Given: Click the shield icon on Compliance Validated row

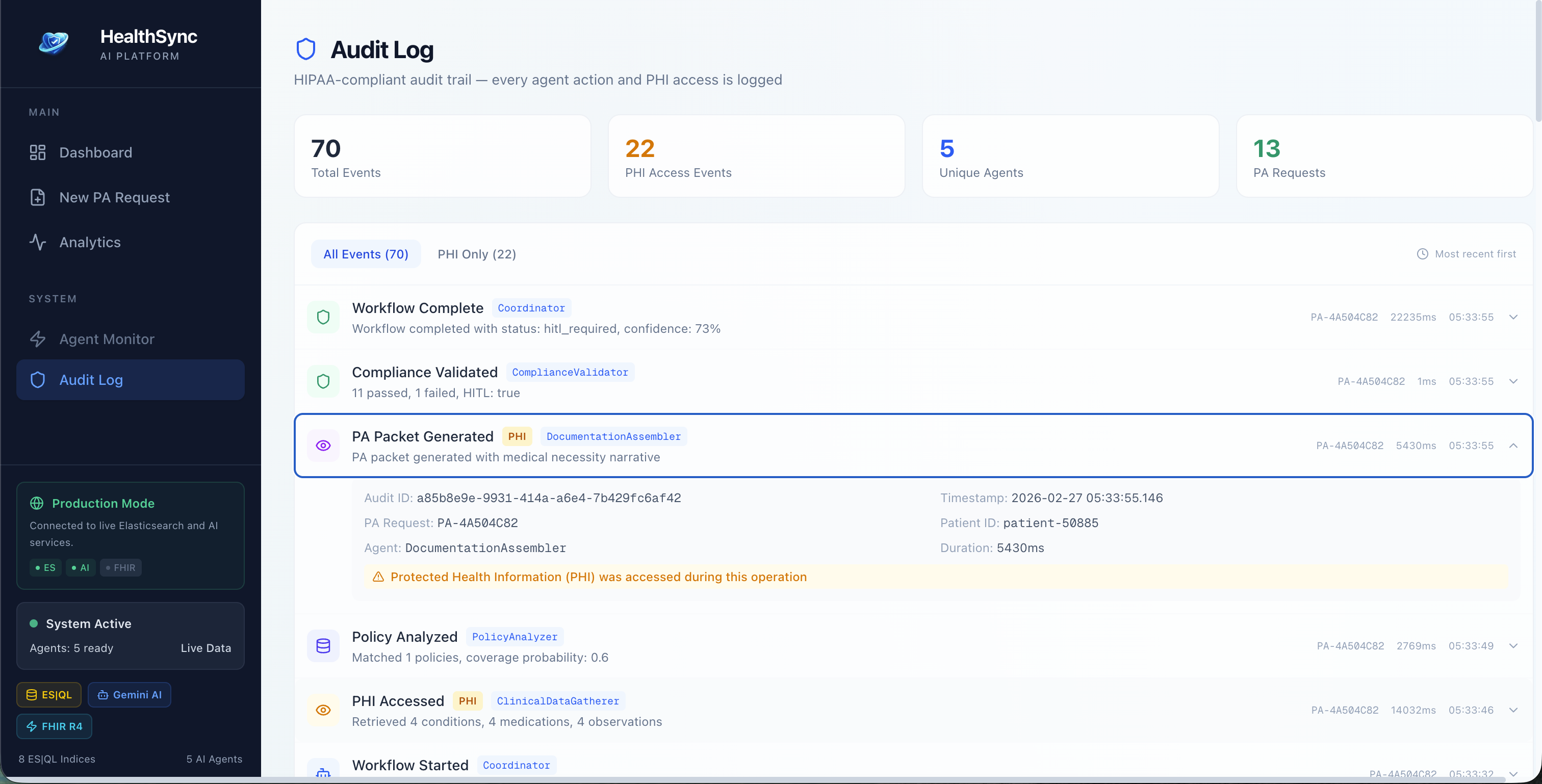Looking at the screenshot, I should coord(323,382).
